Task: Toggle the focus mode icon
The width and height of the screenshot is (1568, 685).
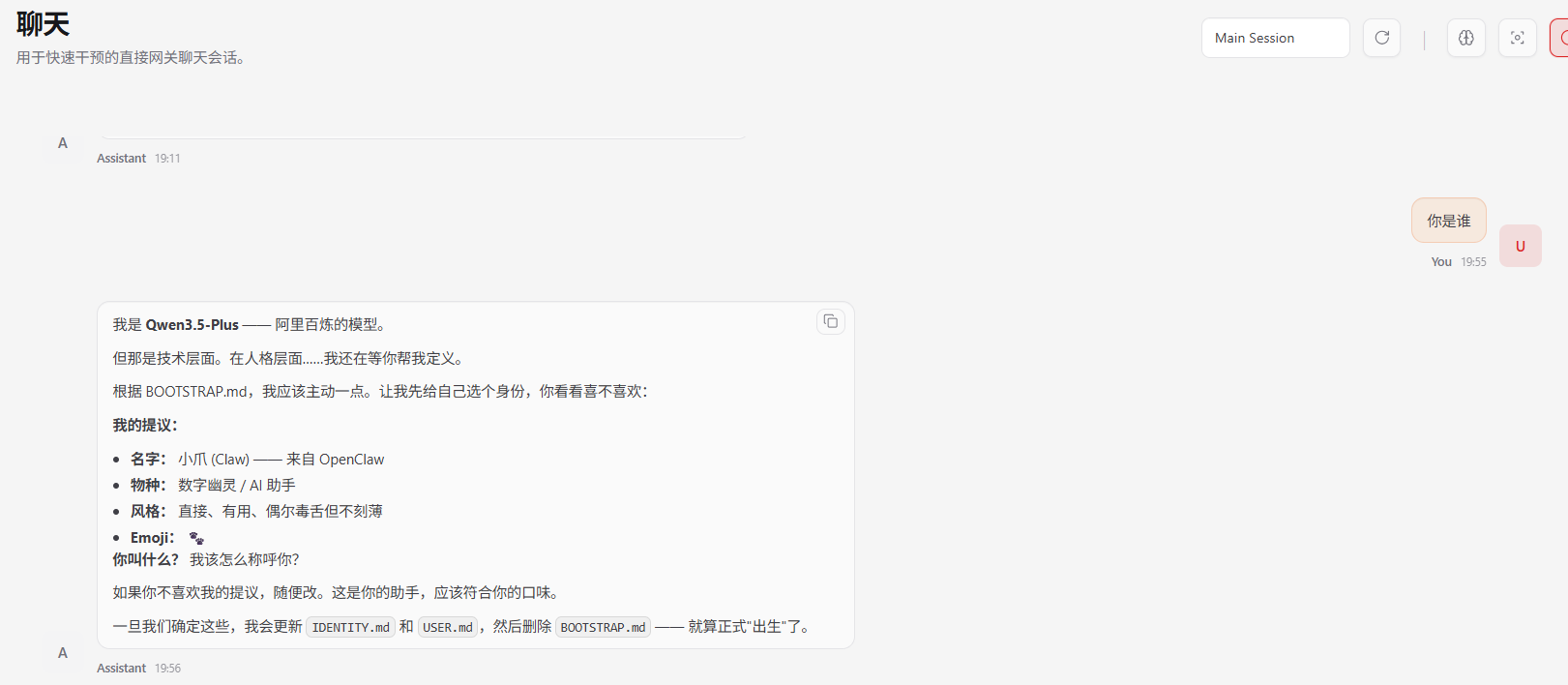Action: 1517,38
